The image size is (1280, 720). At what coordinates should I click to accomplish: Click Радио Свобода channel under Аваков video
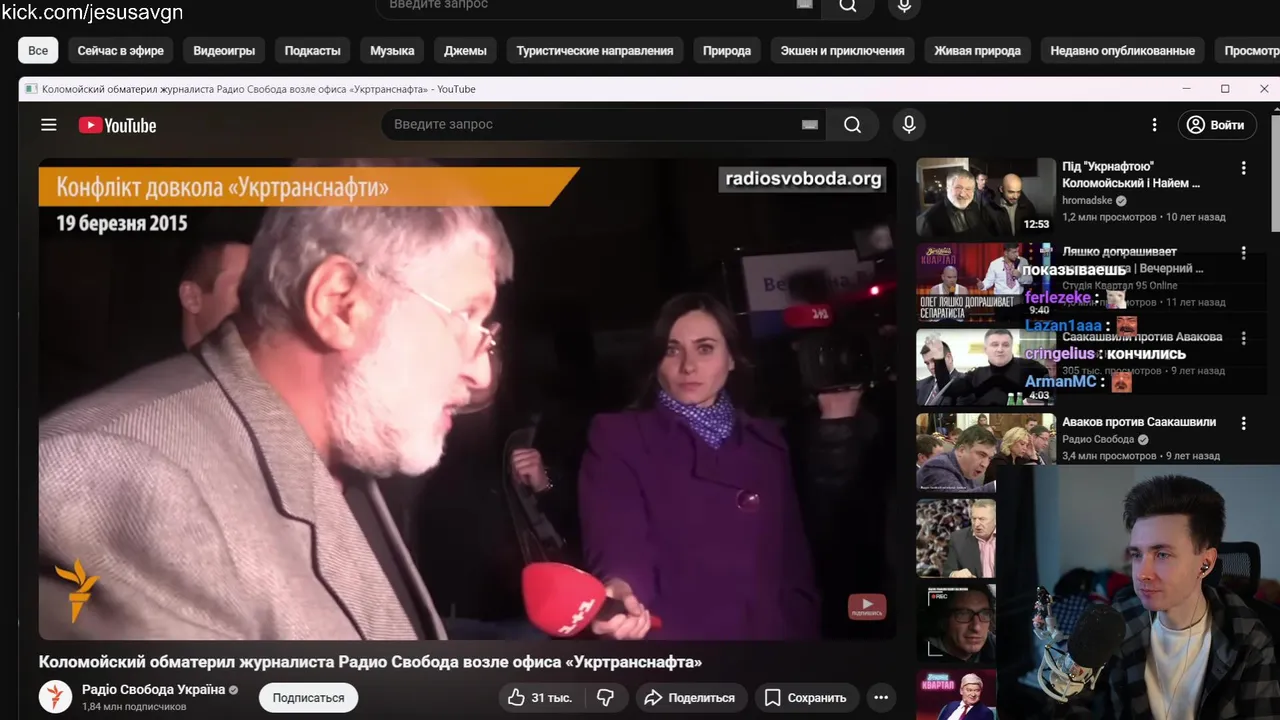pos(1098,440)
